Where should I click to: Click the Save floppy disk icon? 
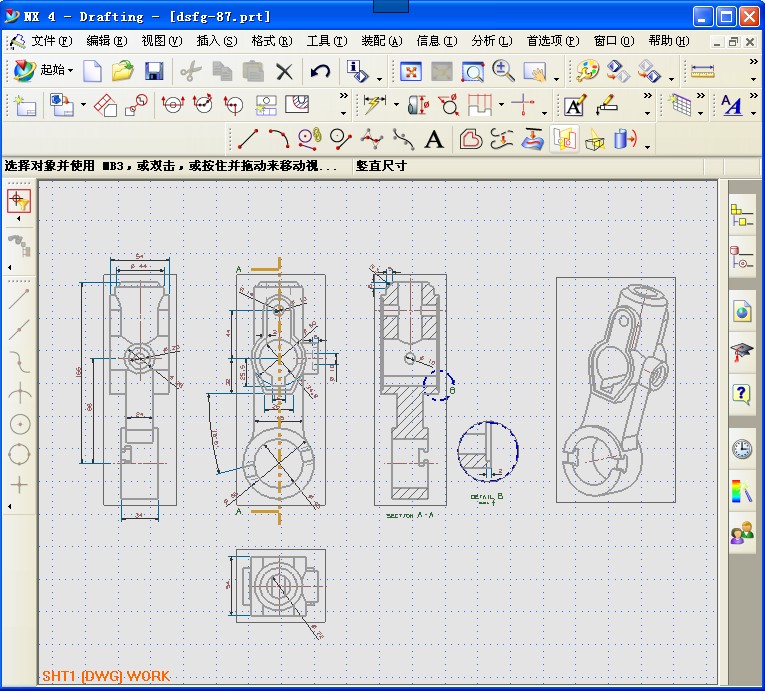coord(154,71)
